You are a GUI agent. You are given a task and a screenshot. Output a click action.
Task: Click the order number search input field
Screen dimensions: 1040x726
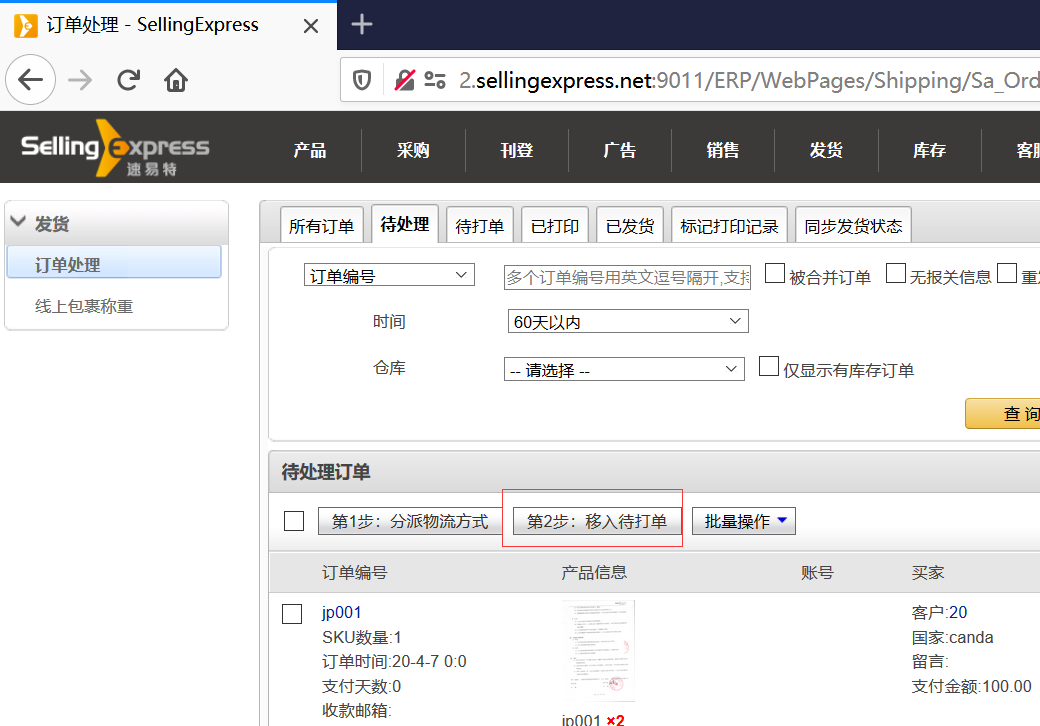627,276
